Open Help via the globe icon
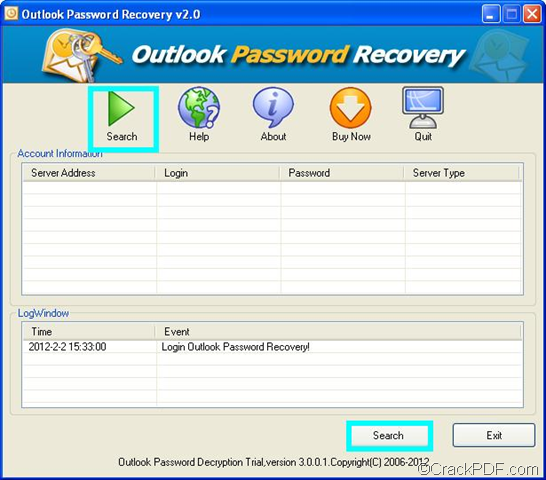The width and height of the screenshot is (546, 480). (199, 108)
